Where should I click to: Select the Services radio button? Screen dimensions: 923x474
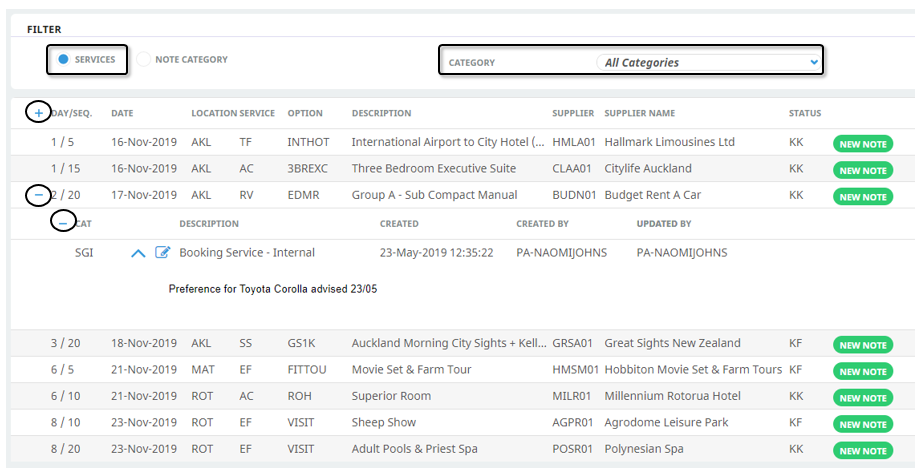click(63, 60)
